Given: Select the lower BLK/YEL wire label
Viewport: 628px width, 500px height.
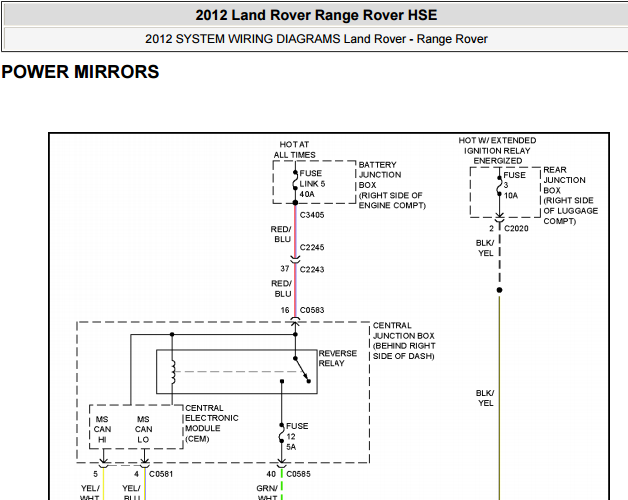Looking at the screenshot, I should [485, 398].
